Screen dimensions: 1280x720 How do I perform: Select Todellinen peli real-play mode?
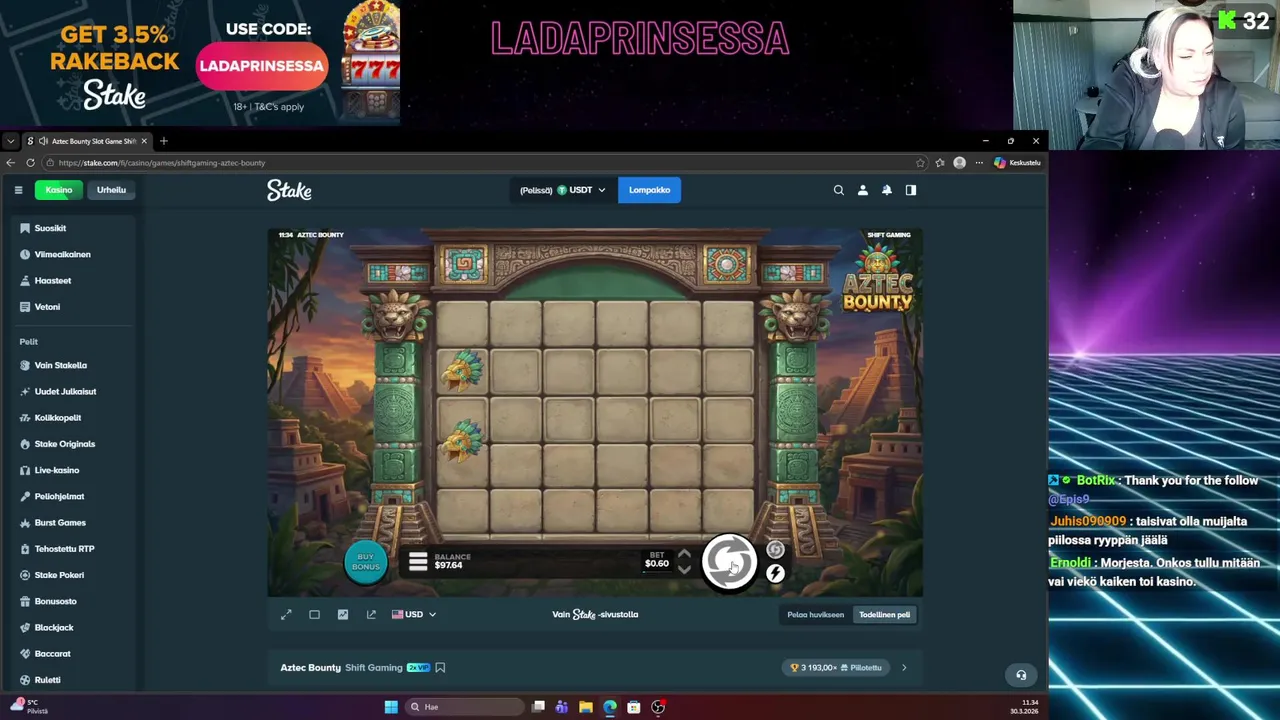(x=884, y=614)
